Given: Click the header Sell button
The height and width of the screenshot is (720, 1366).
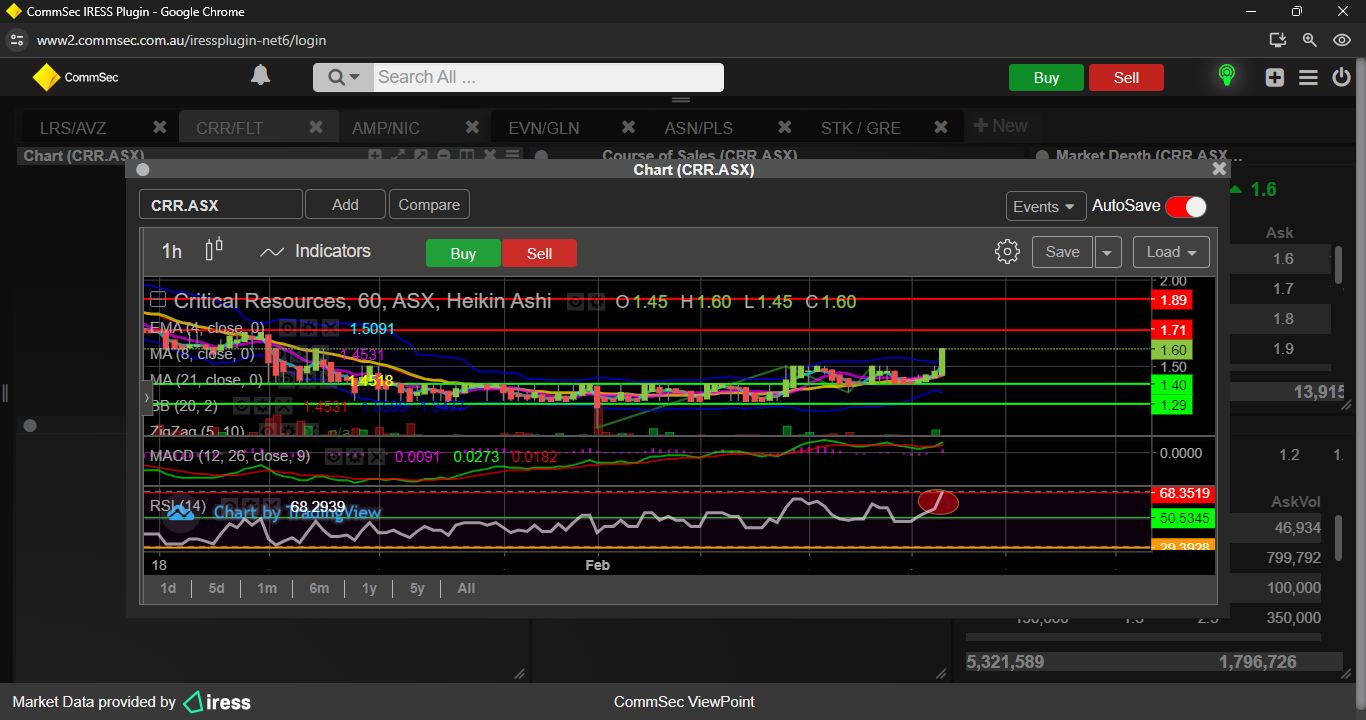Looking at the screenshot, I should click(1126, 78).
